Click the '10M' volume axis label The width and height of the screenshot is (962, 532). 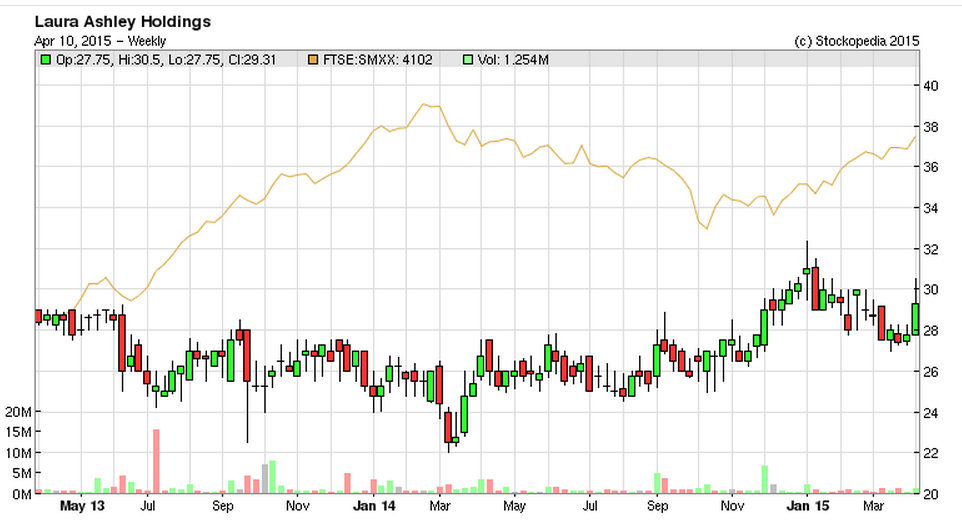[18, 453]
